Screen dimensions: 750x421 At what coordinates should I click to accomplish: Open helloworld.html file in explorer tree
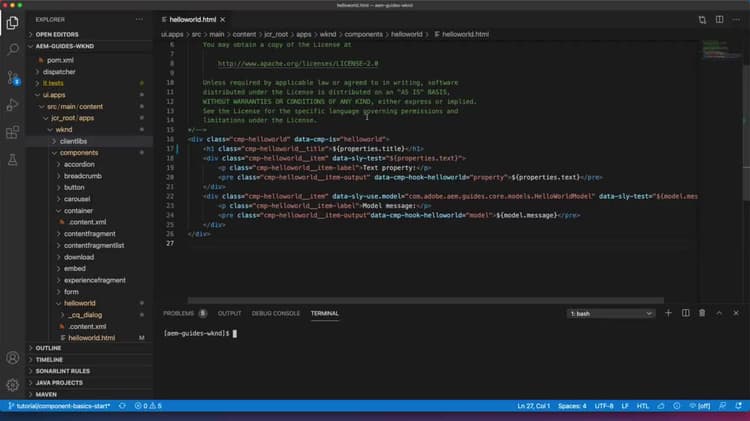tap(91, 338)
